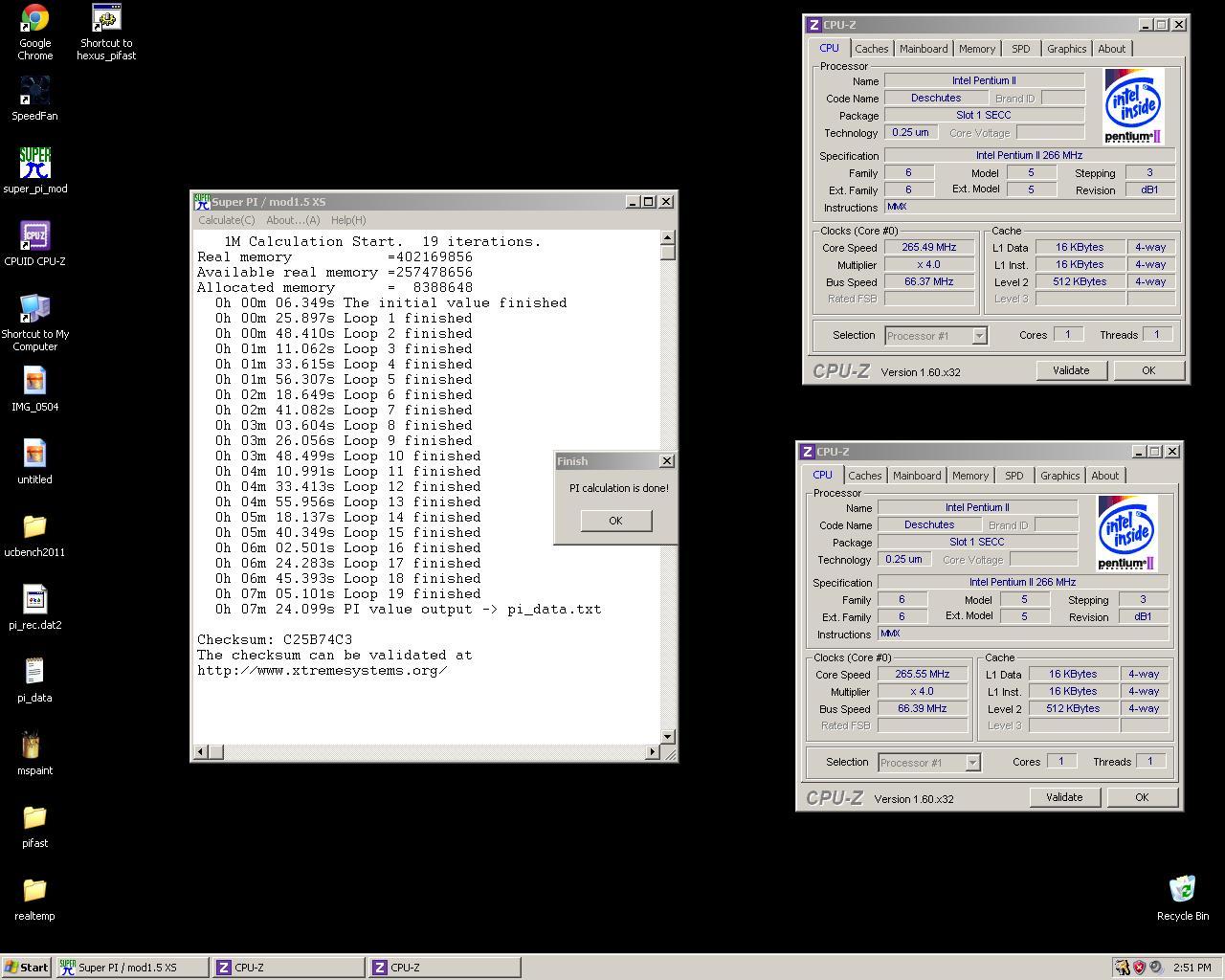Open the Windows Start menu
This screenshot has width=1225, height=980.
click(x=27, y=968)
